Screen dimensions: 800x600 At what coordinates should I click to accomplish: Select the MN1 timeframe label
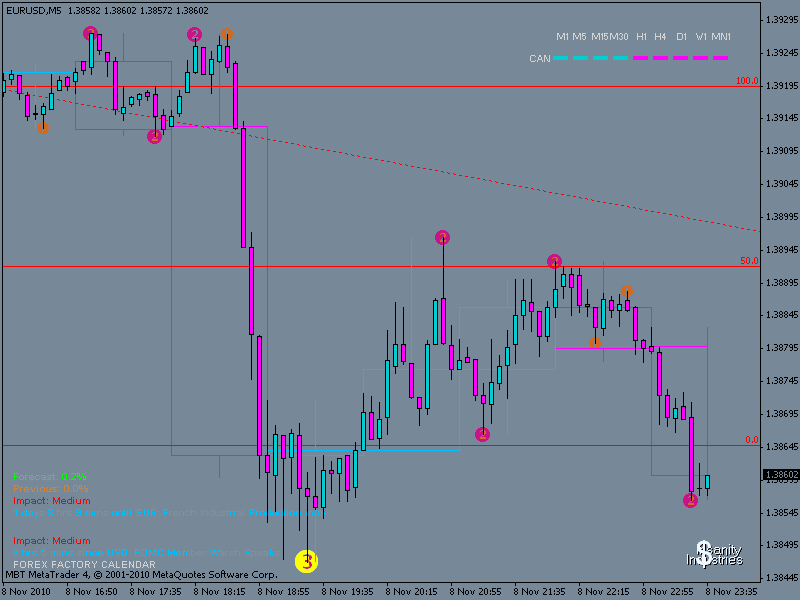[721, 37]
